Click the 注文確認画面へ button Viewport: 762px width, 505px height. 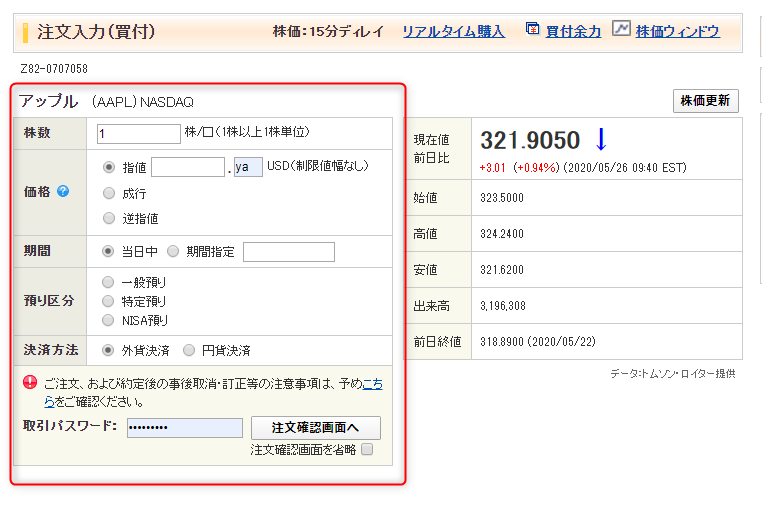[x=316, y=428]
